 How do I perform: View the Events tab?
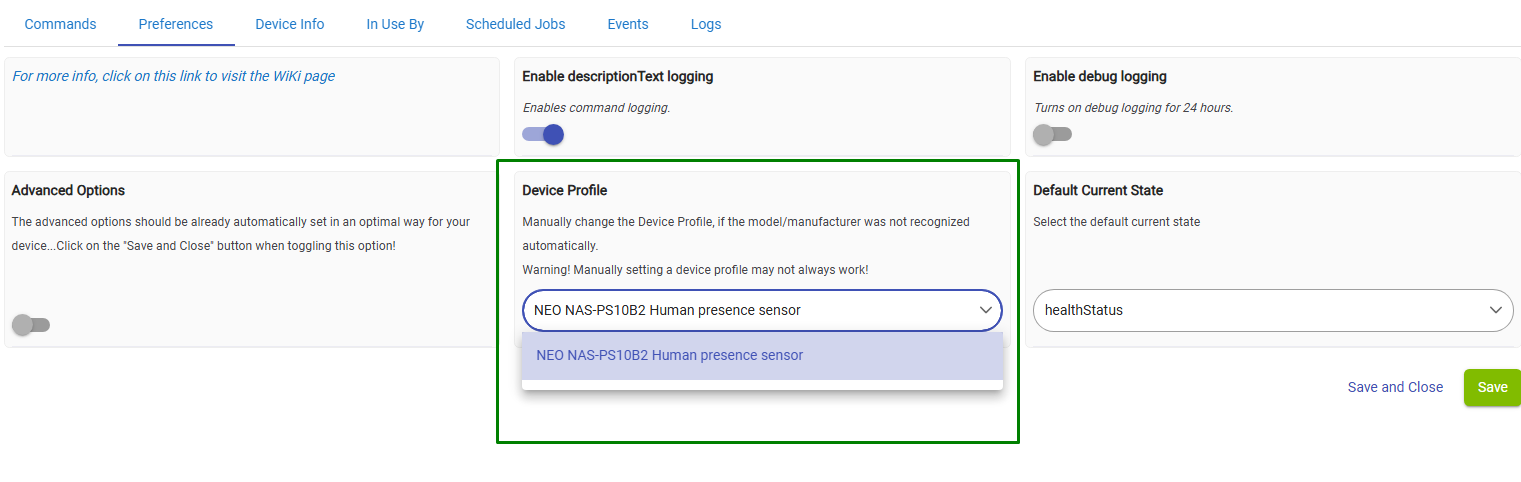click(627, 24)
